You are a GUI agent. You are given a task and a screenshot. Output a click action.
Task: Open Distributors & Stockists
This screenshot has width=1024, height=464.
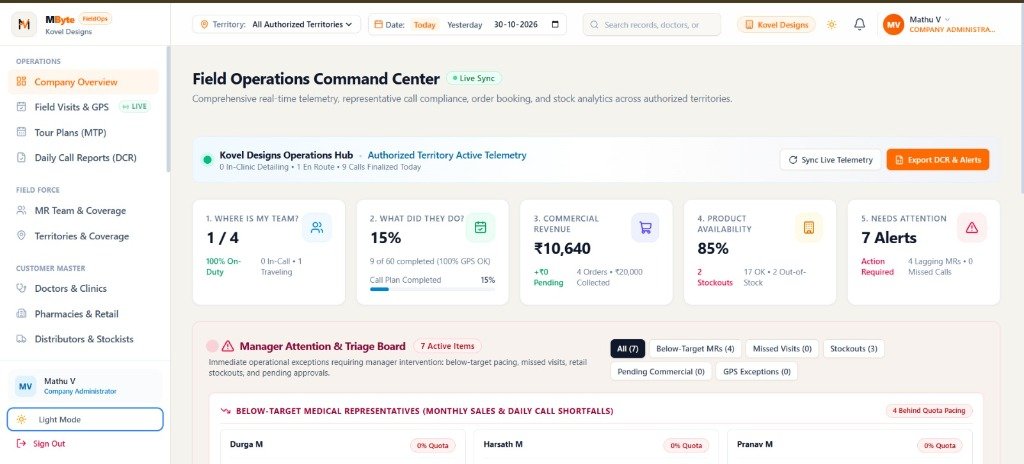83,339
